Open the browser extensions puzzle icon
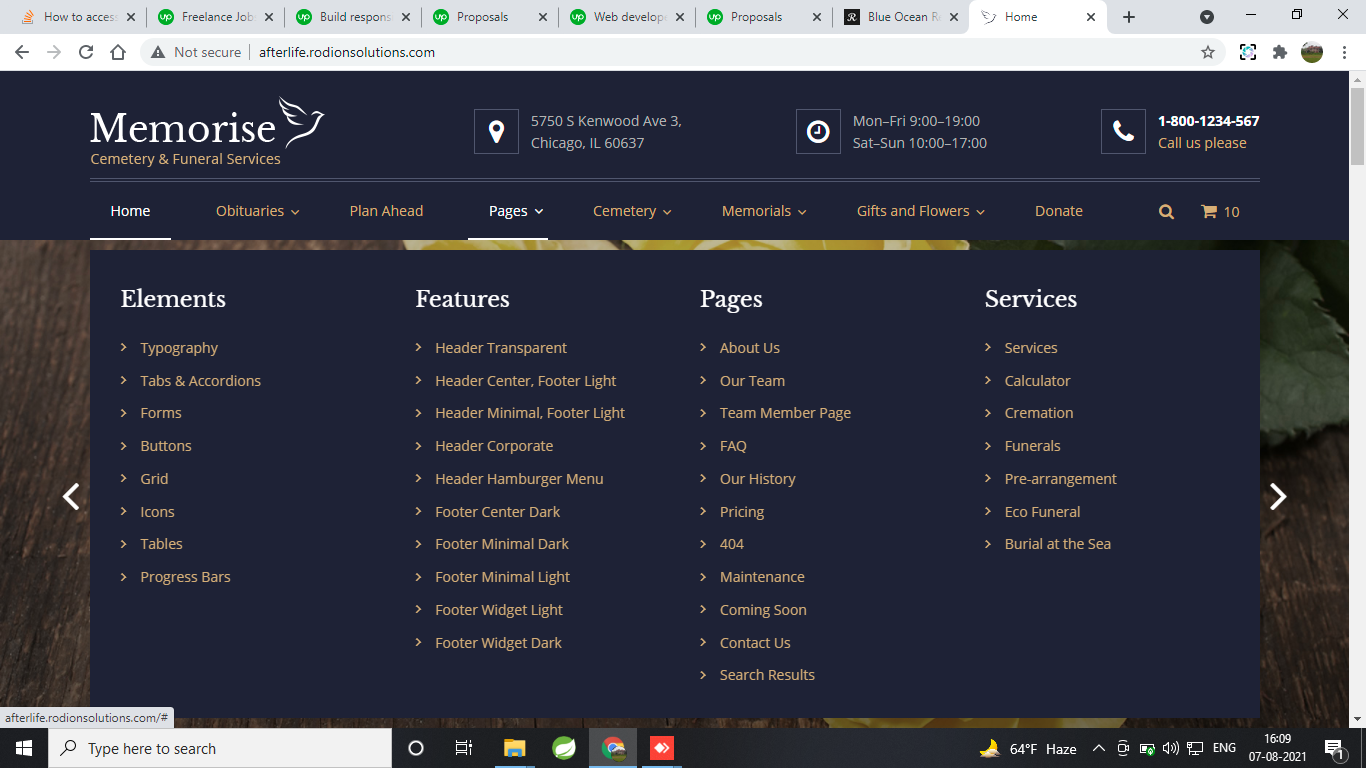This screenshot has height=768, width=1366. pos(1280,52)
